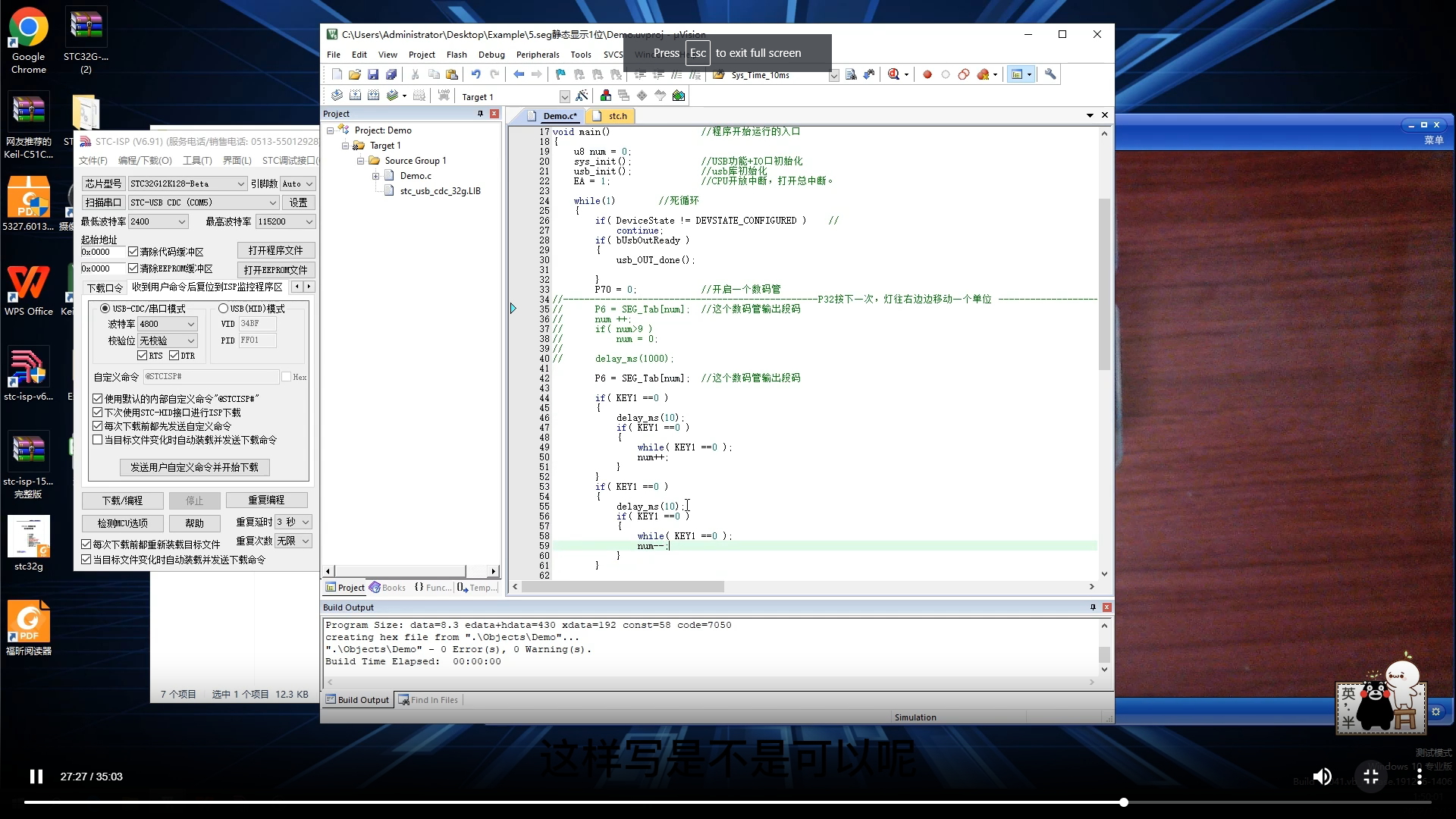Toggle 每次下载前都先发送自定义命令 checkbox
The width and height of the screenshot is (1456, 819).
coord(98,426)
